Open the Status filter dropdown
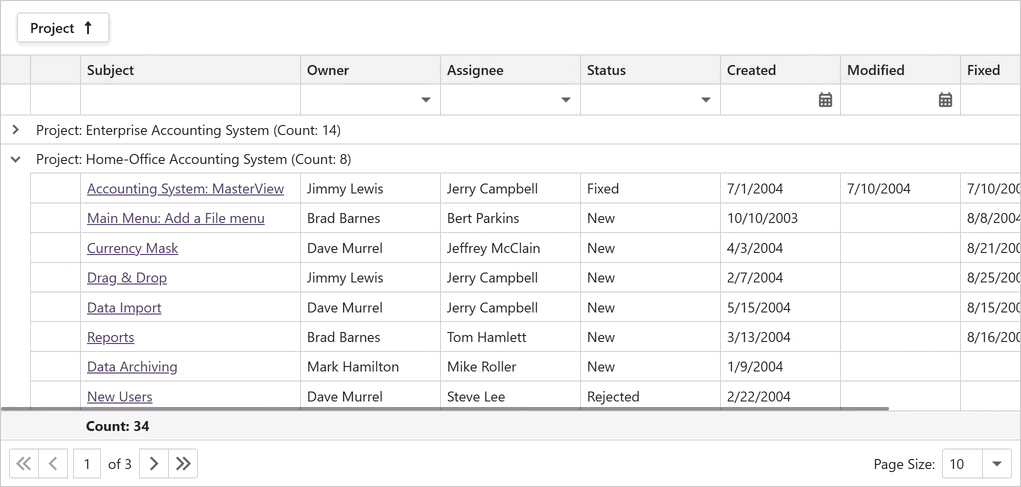Screen dimensions: 1021x487 (x=706, y=100)
